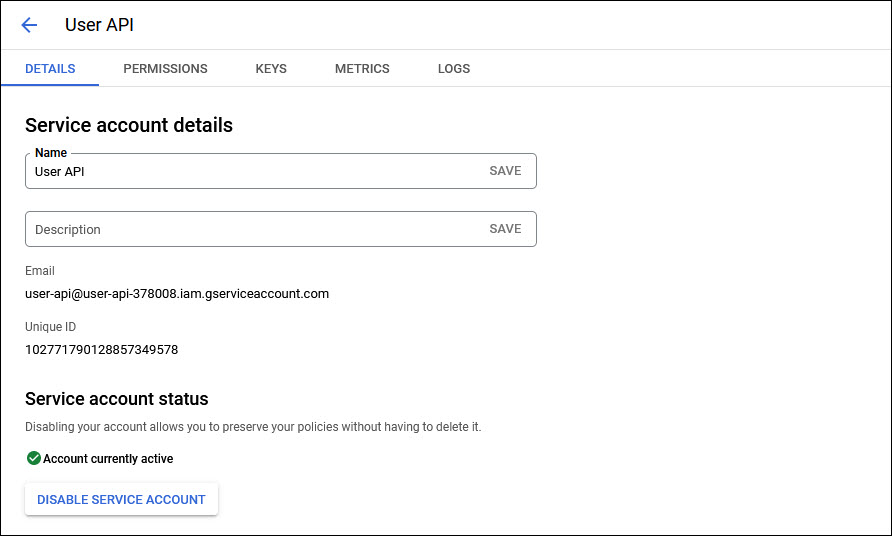
Task: Click the service account email address
Action: [x=177, y=294]
